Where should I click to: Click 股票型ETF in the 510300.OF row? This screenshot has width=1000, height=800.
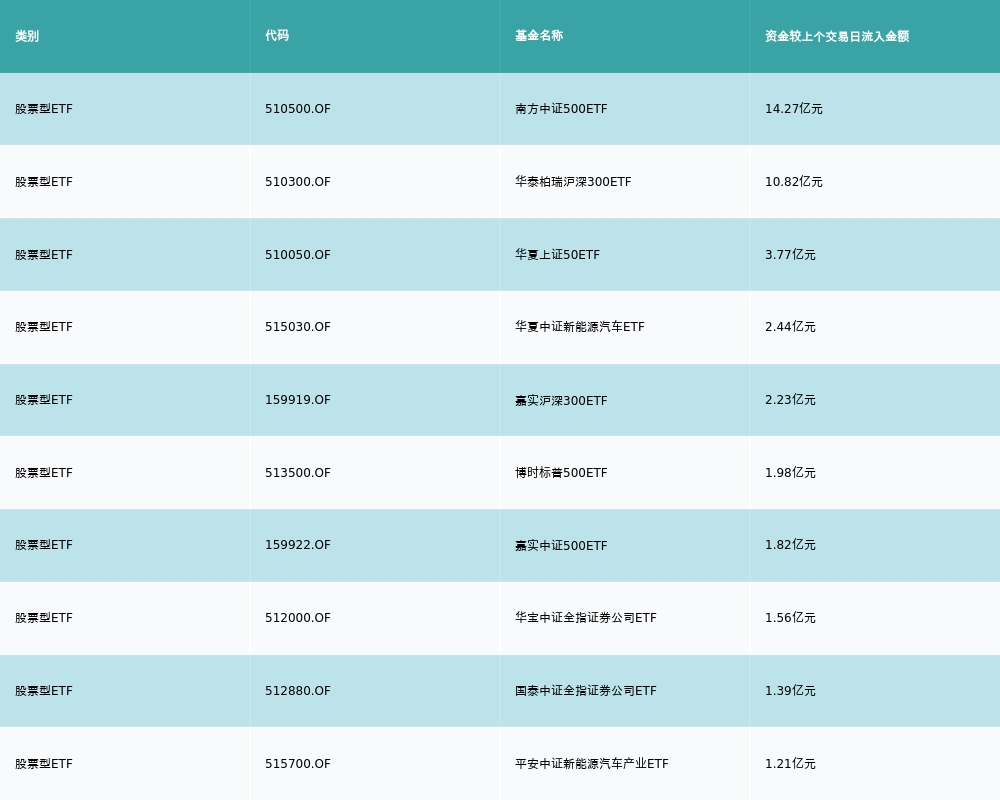tap(44, 181)
